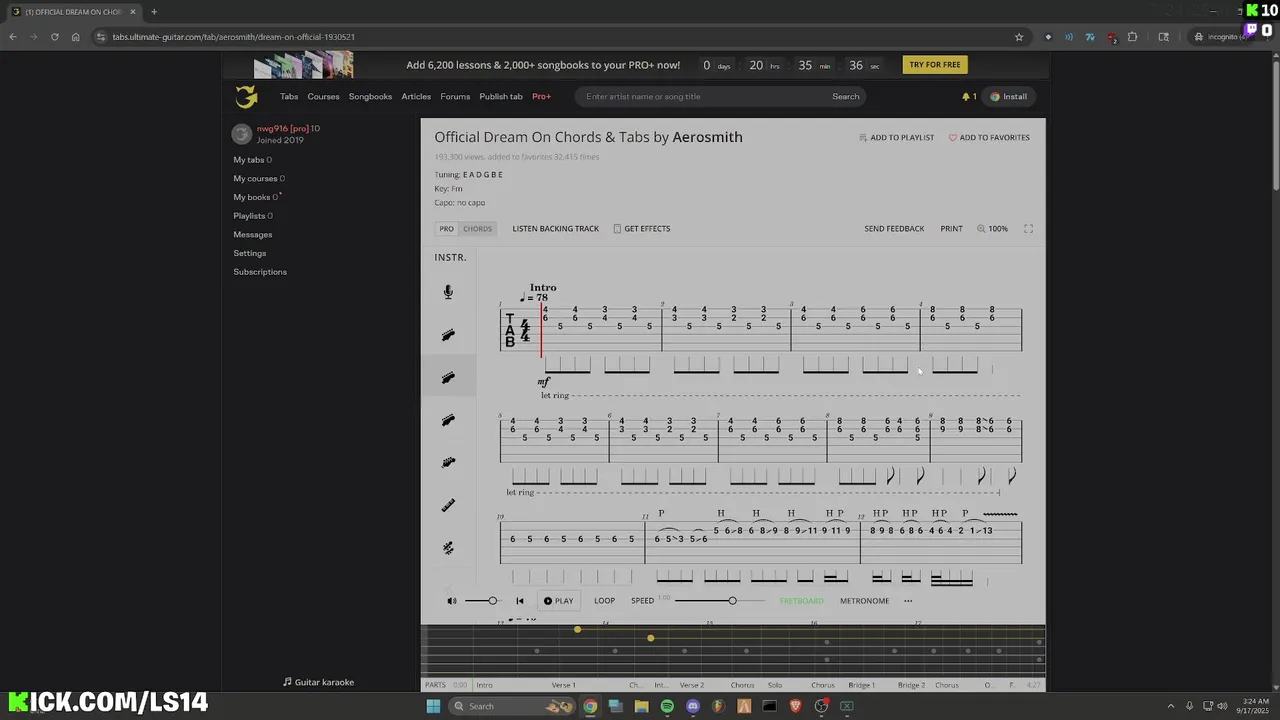Screen dimensions: 1280x720
Task: Jump to Verse 1 part marker
Action: click(x=564, y=685)
